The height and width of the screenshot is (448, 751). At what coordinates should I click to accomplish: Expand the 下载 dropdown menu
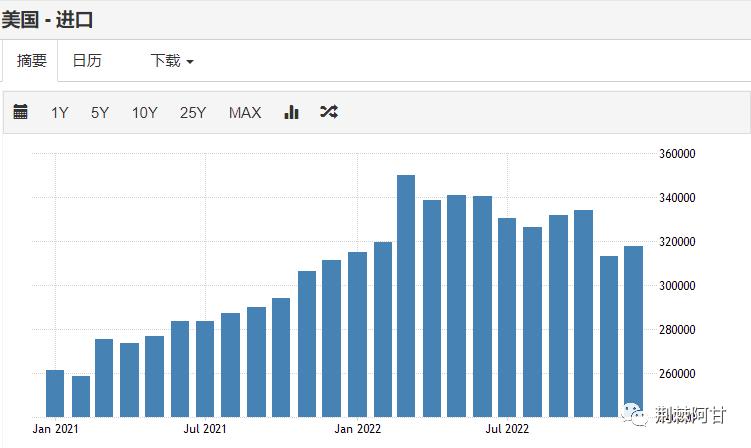[x=172, y=61]
